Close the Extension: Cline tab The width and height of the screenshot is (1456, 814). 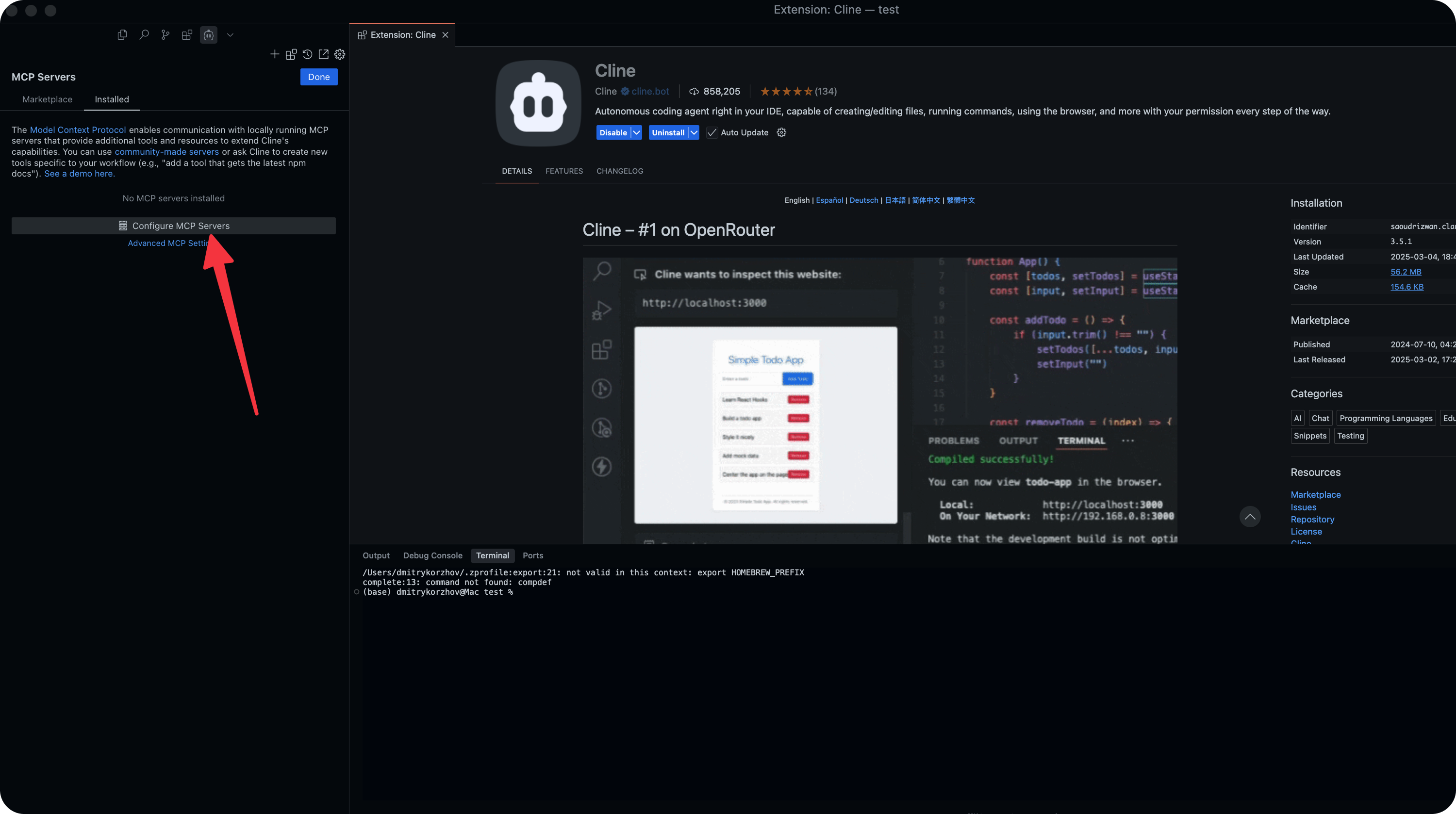click(x=446, y=35)
